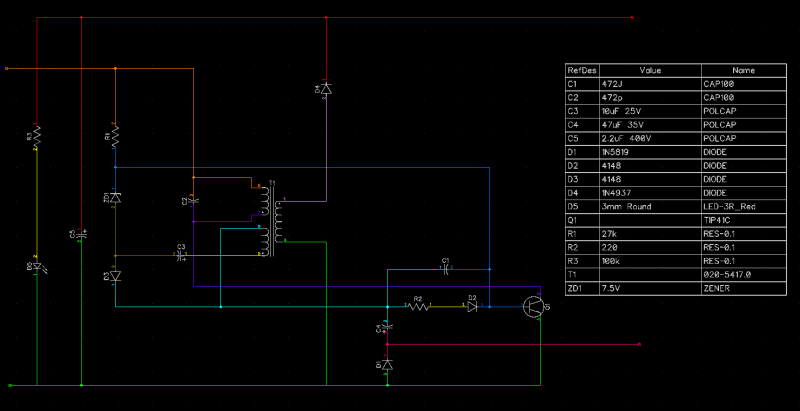
Task: Click capacitor C1 symbol
Action: click(446, 268)
